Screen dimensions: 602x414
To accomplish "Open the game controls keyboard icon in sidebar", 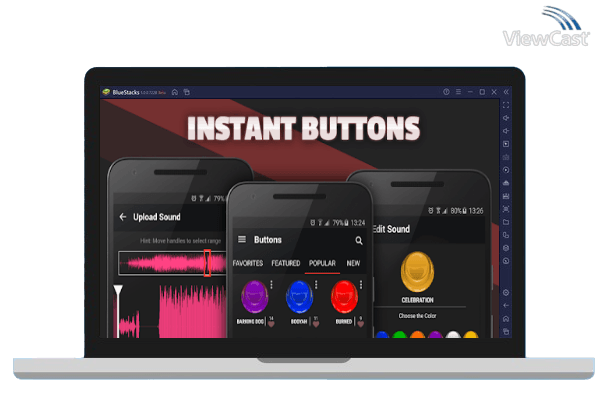I will [506, 157].
